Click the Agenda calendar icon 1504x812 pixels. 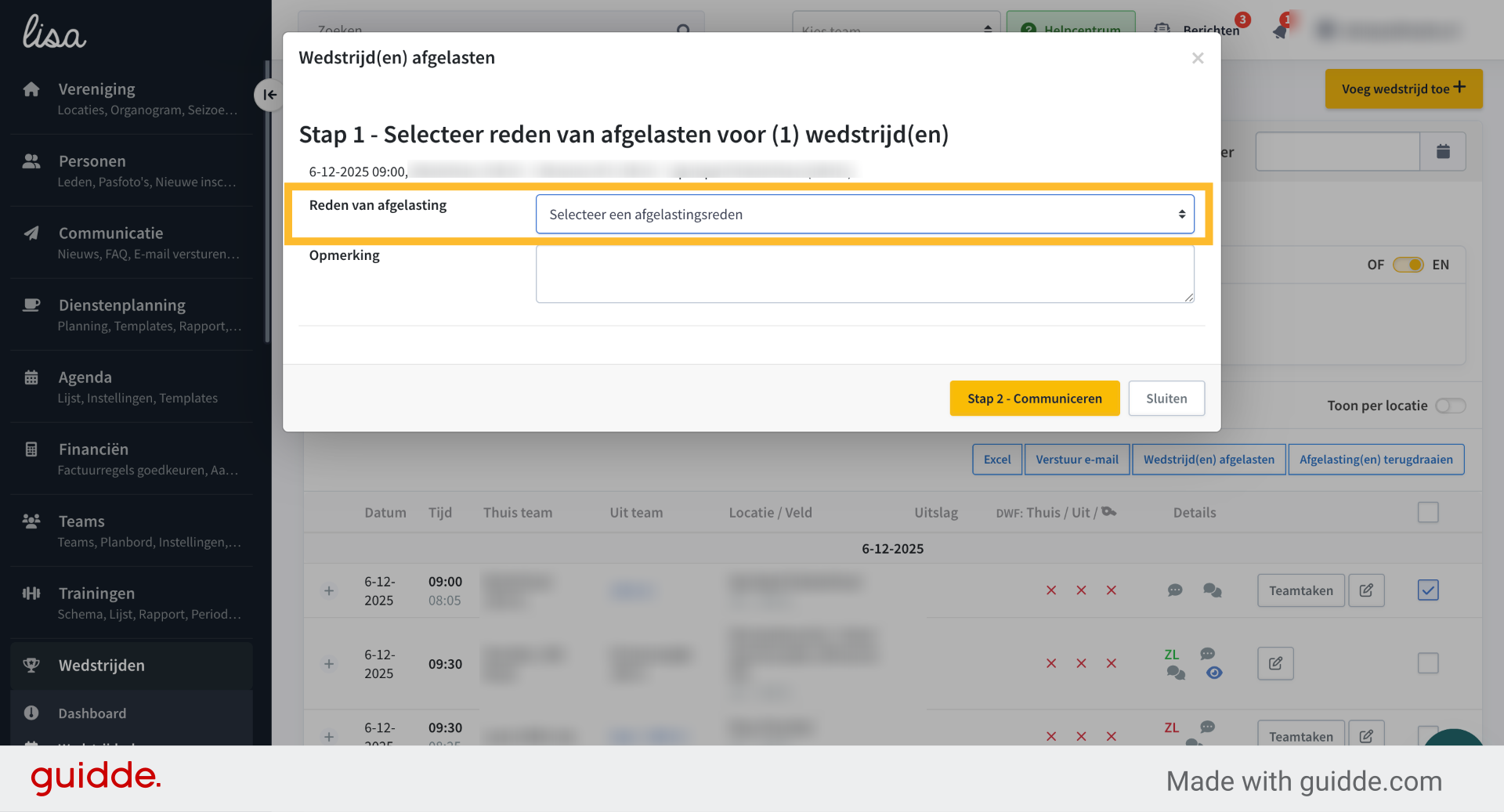point(31,377)
